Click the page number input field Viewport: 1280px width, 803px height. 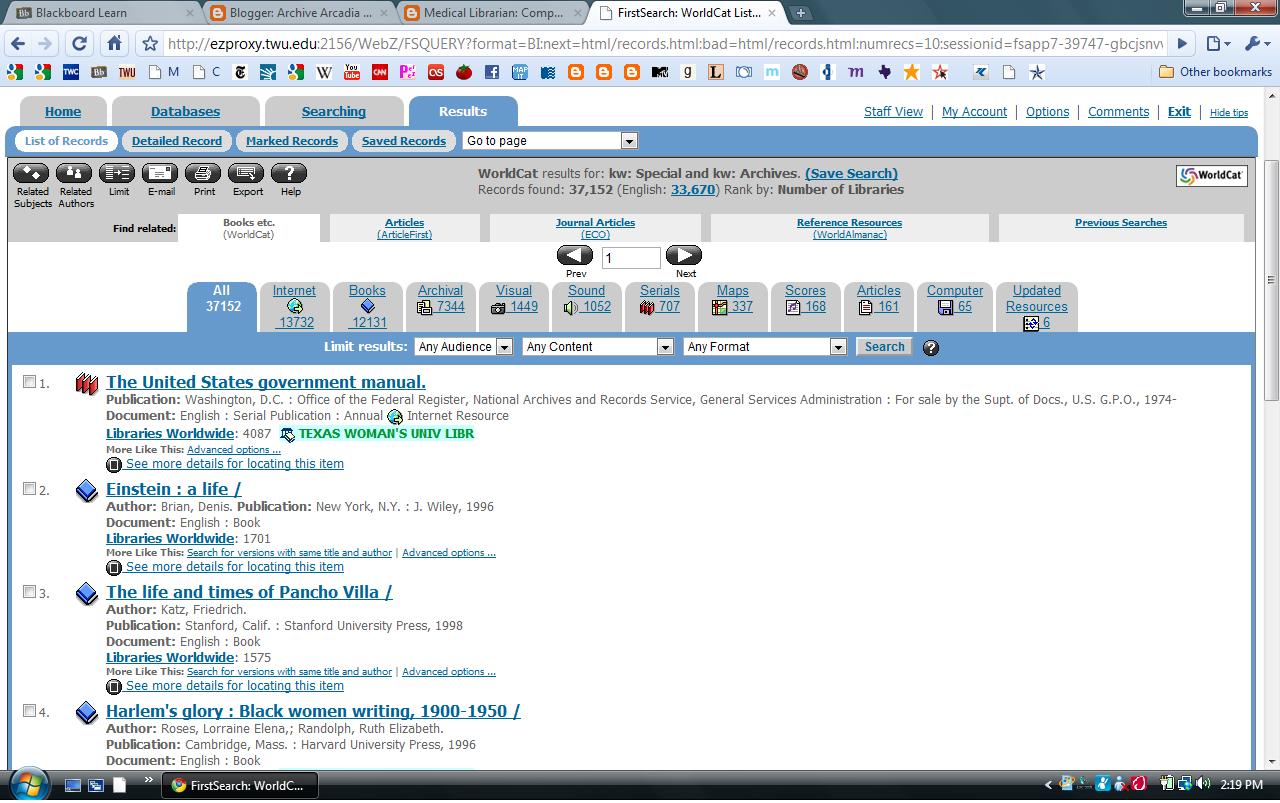(x=630, y=258)
